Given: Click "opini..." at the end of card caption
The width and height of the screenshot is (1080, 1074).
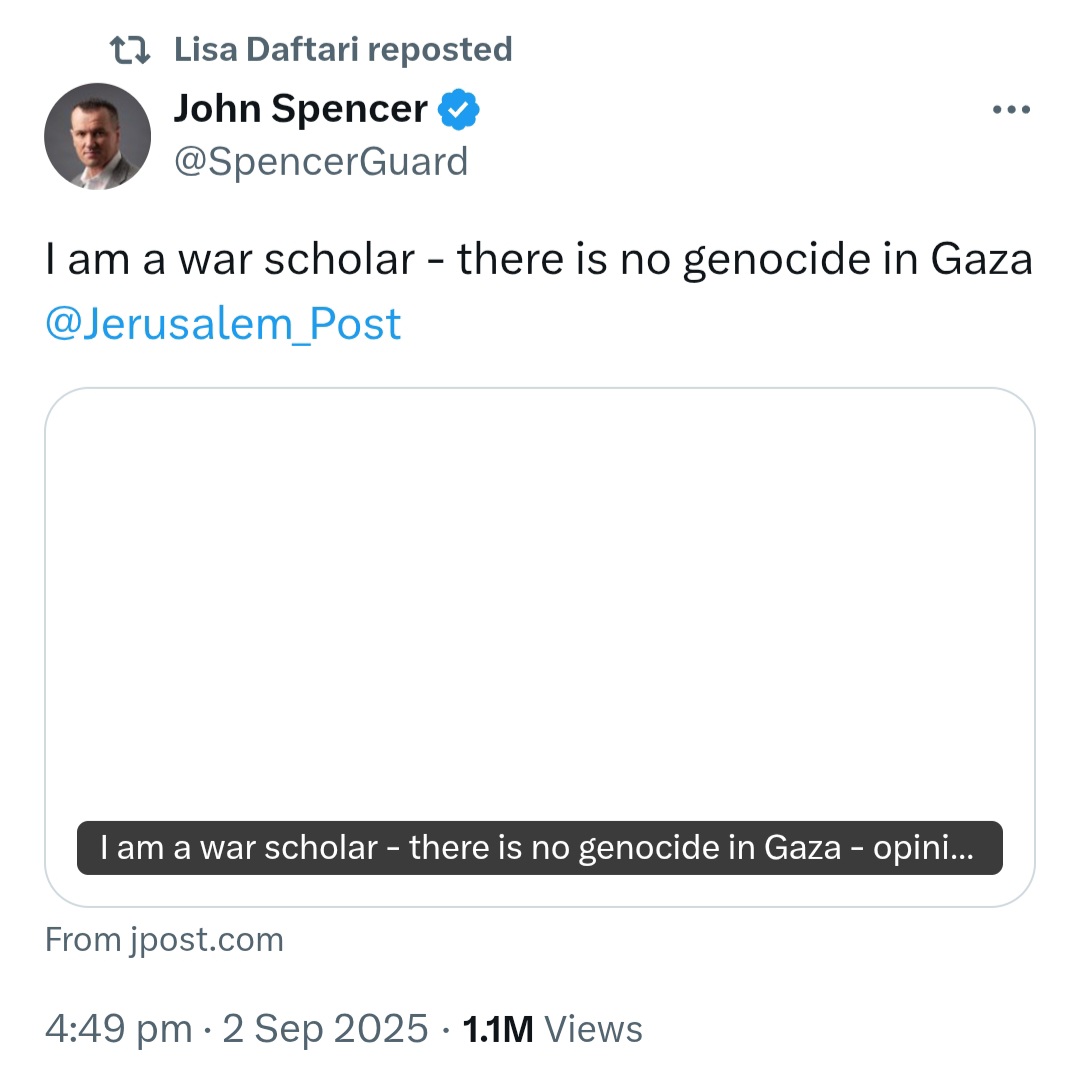Looking at the screenshot, I should [924, 849].
